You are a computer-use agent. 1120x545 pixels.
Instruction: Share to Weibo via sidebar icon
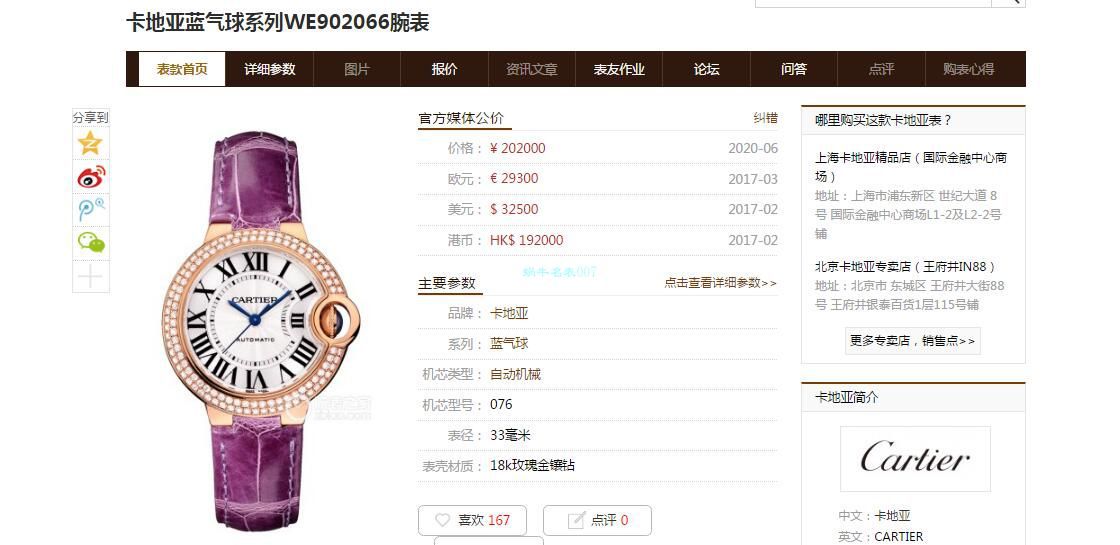[x=91, y=176]
